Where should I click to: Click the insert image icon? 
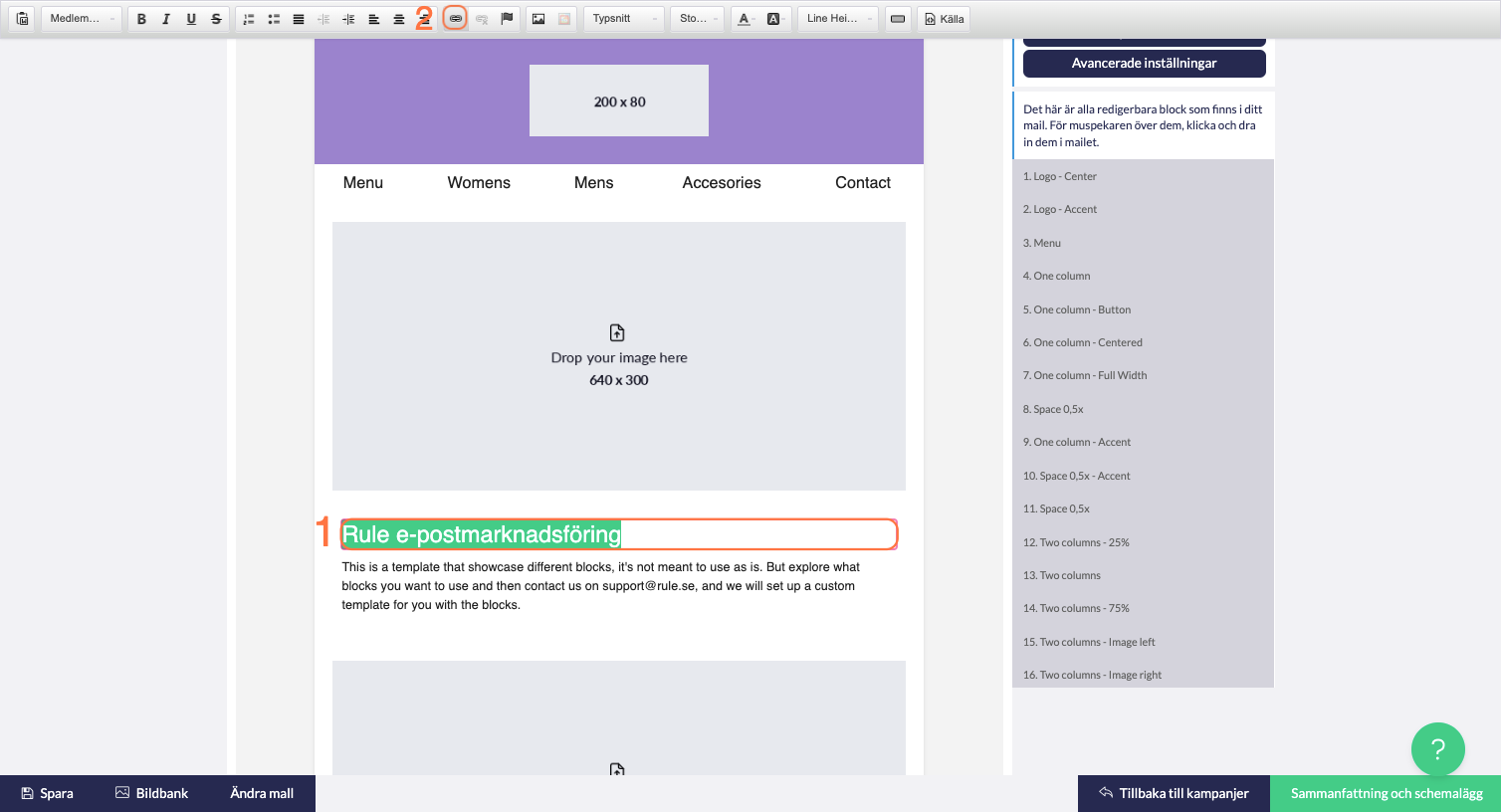click(x=538, y=19)
